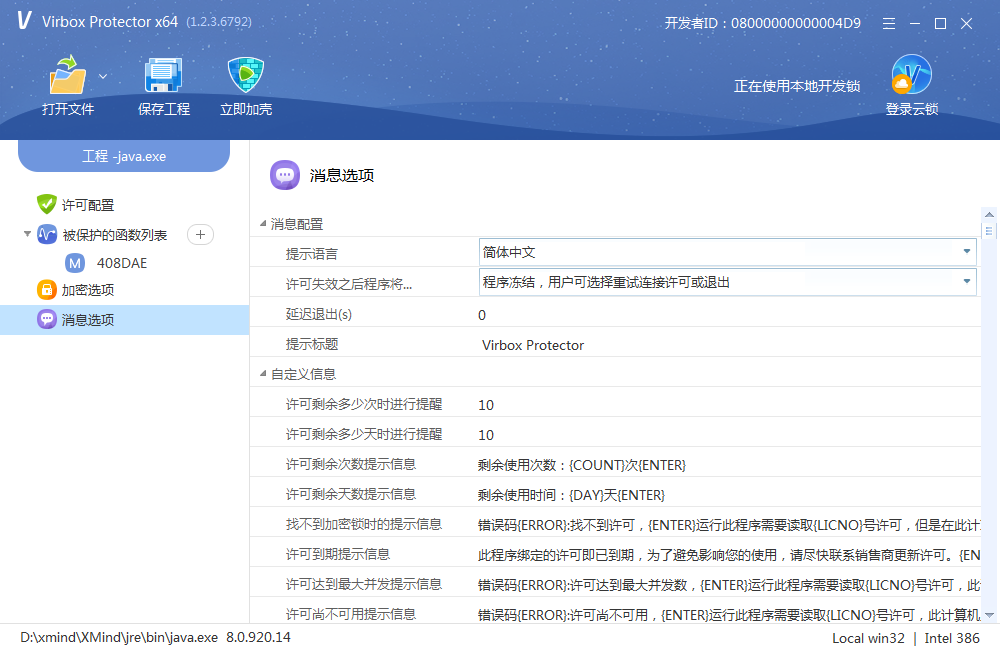
Task: Select 消息选项 in the sidebar
Action: (x=88, y=320)
